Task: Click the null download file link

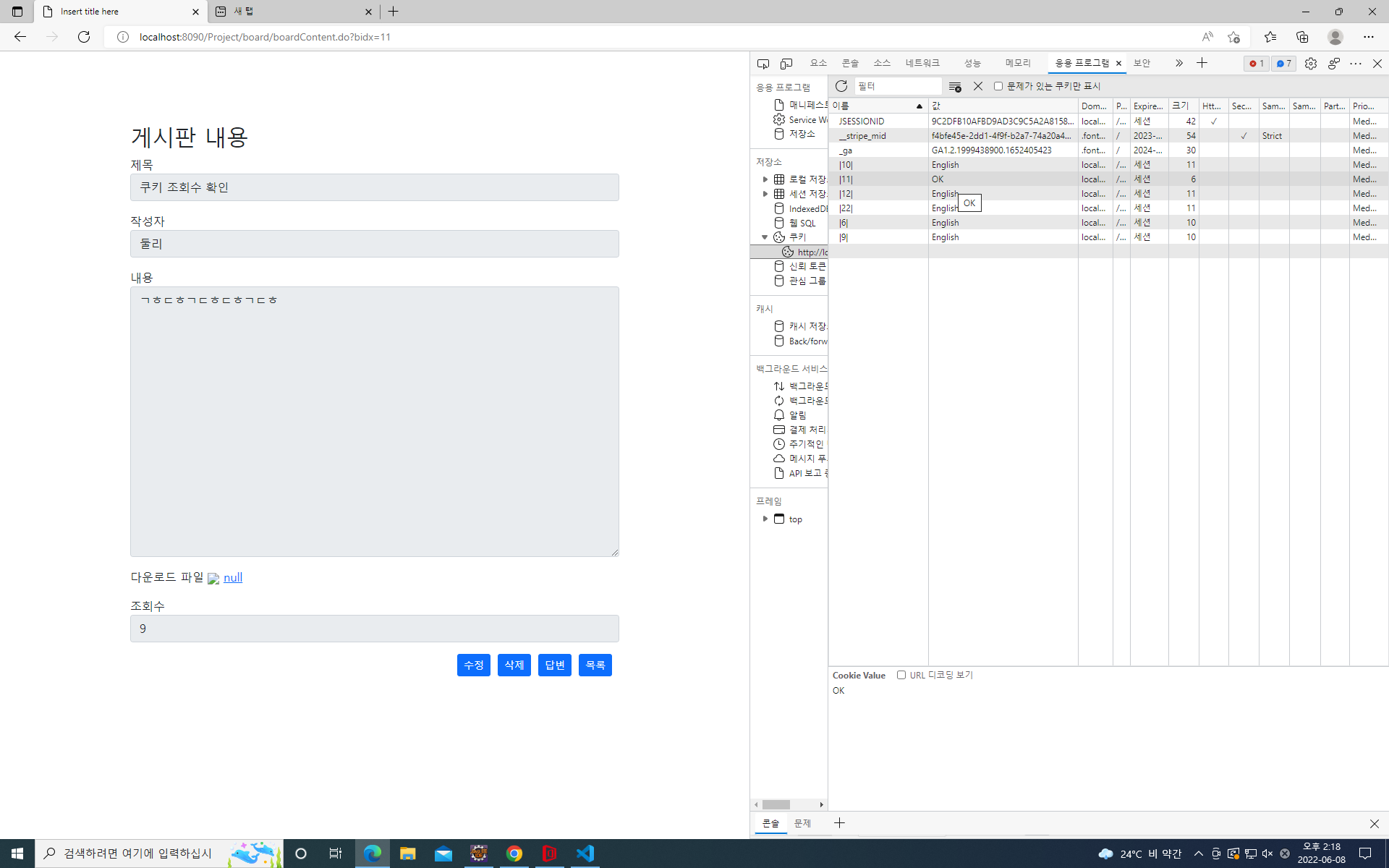Action: pyautogui.click(x=233, y=577)
